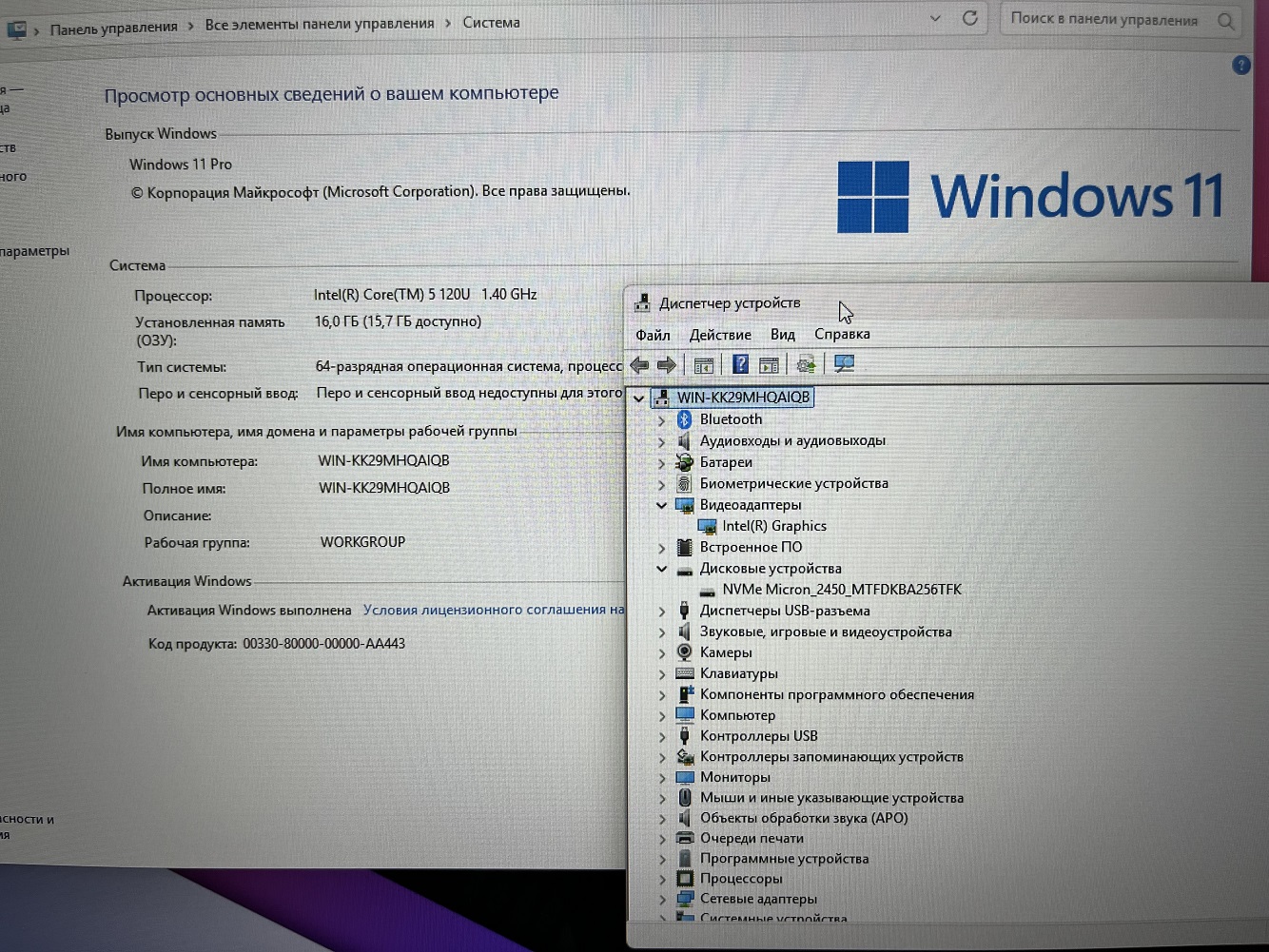1269x952 pixels.
Task: Expand the Bluetooth category
Action: [662, 420]
